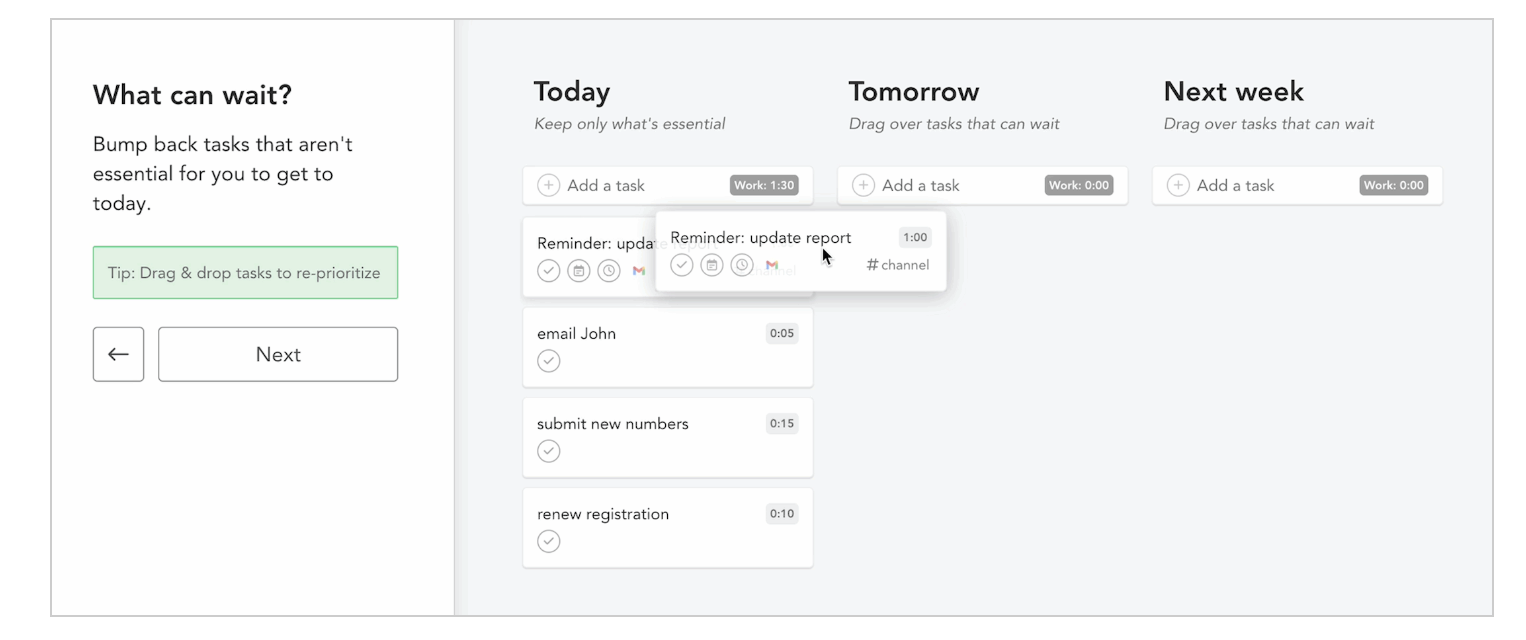Viewport: 1526px width, 640px height.
Task: Click the 1:00 duration badge on the reminder
Action: pyautogui.click(x=914, y=237)
